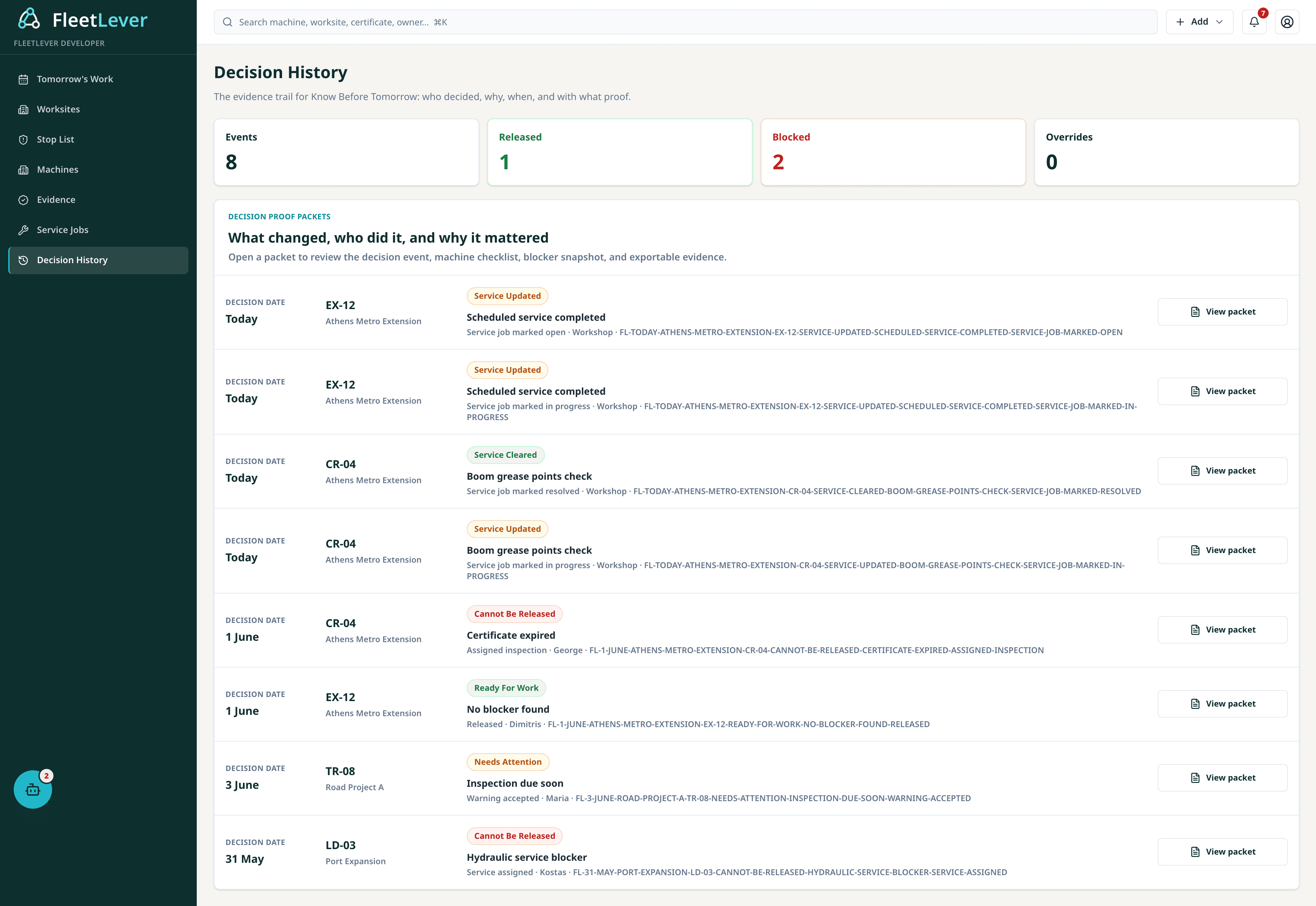
Task: Click document icon for No blocker found packet
Action: (1195, 704)
